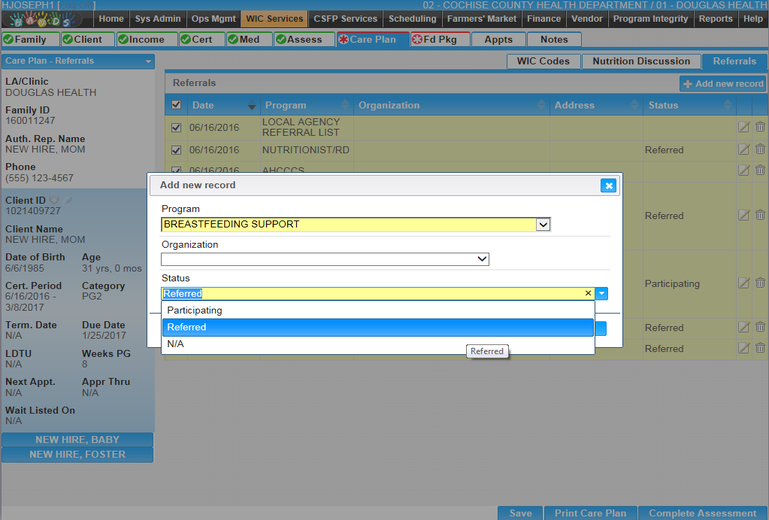This screenshot has width=769, height=520.
Task: Uncheck the NUTRITIONIST/RD row checkbox
Action: [177, 150]
